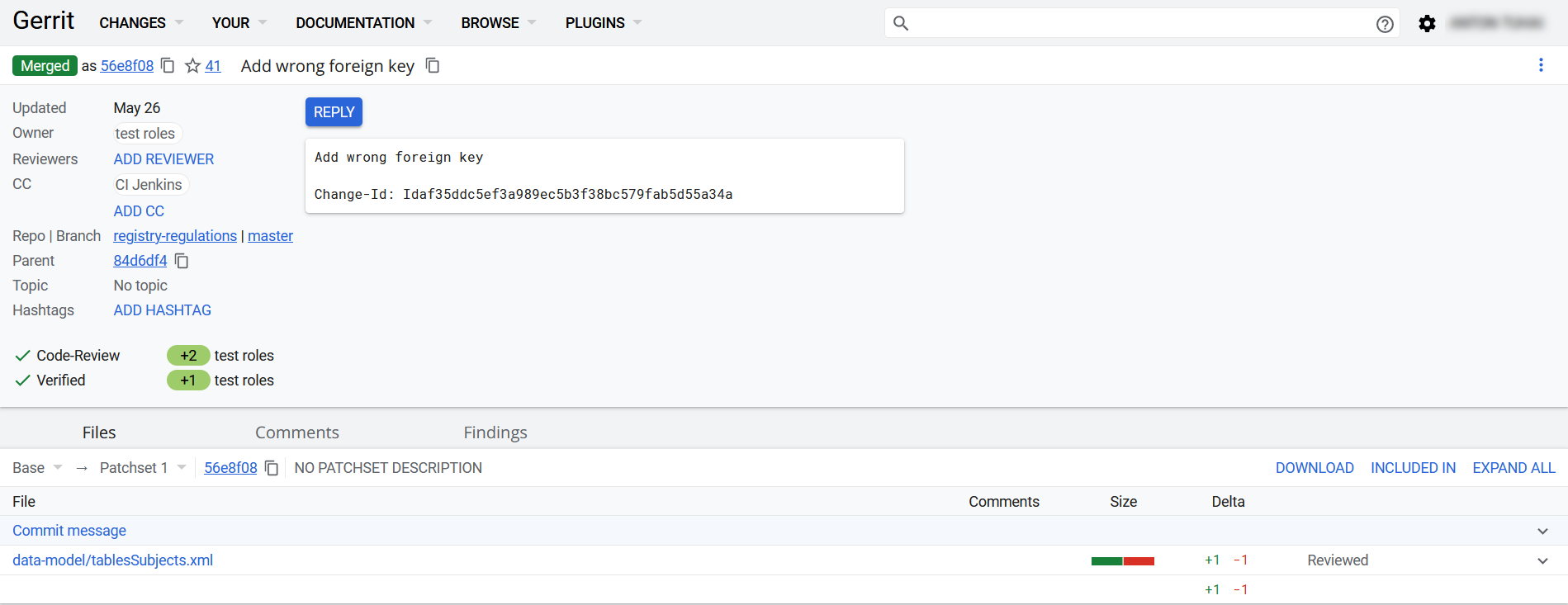Image resolution: width=1568 pixels, height=605 pixels.
Task: Open the PLUGINS menu
Action: click(x=604, y=23)
